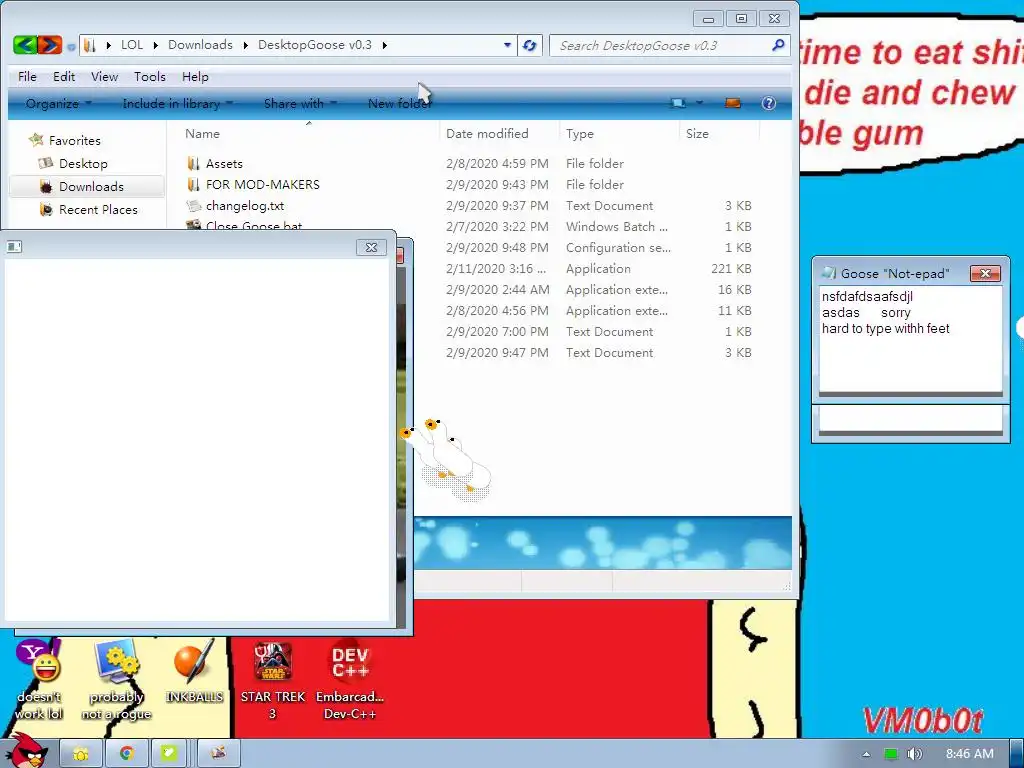Open the Edit menu
This screenshot has width=1024, height=768.
(x=64, y=76)
